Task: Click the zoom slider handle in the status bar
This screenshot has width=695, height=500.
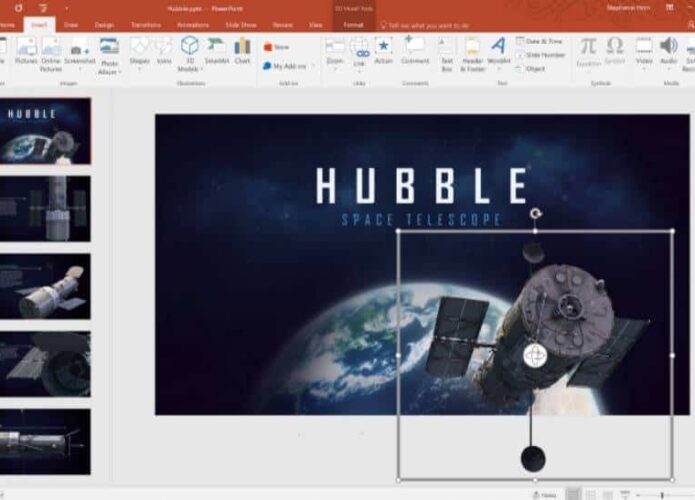Action: pyautogui.click(x=662, y=495)
